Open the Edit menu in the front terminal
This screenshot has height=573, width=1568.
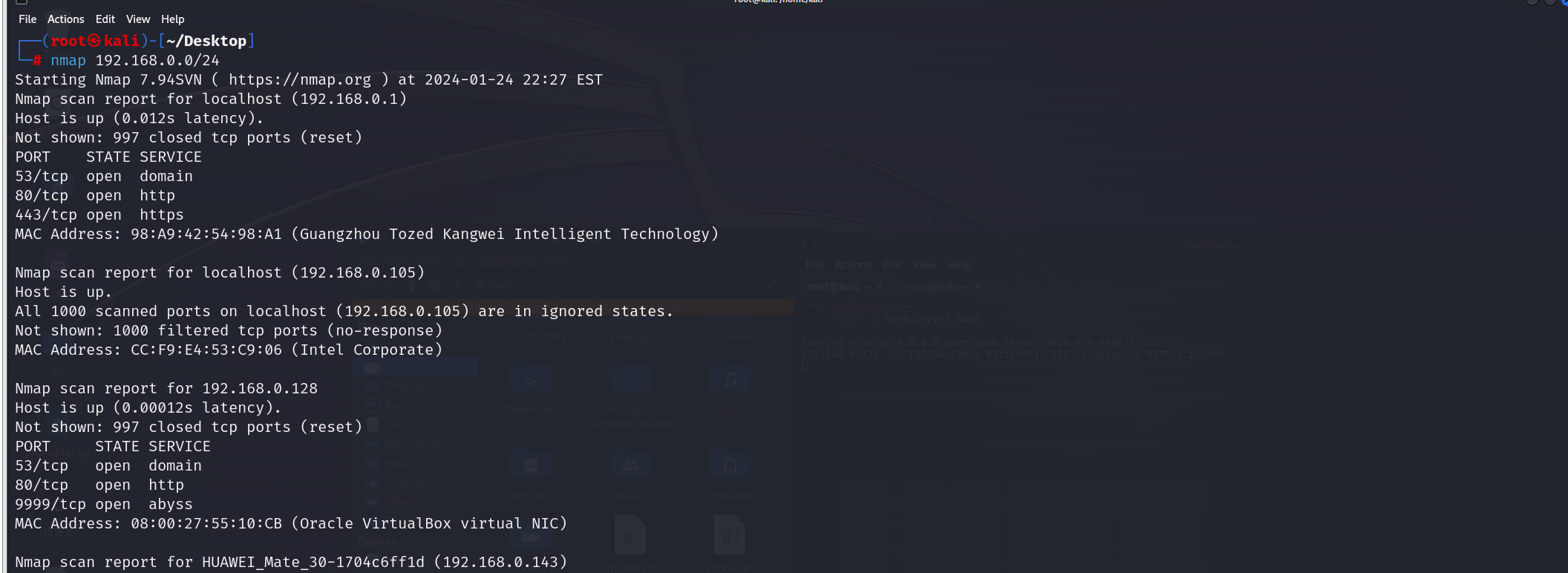[x=105, y=19]
